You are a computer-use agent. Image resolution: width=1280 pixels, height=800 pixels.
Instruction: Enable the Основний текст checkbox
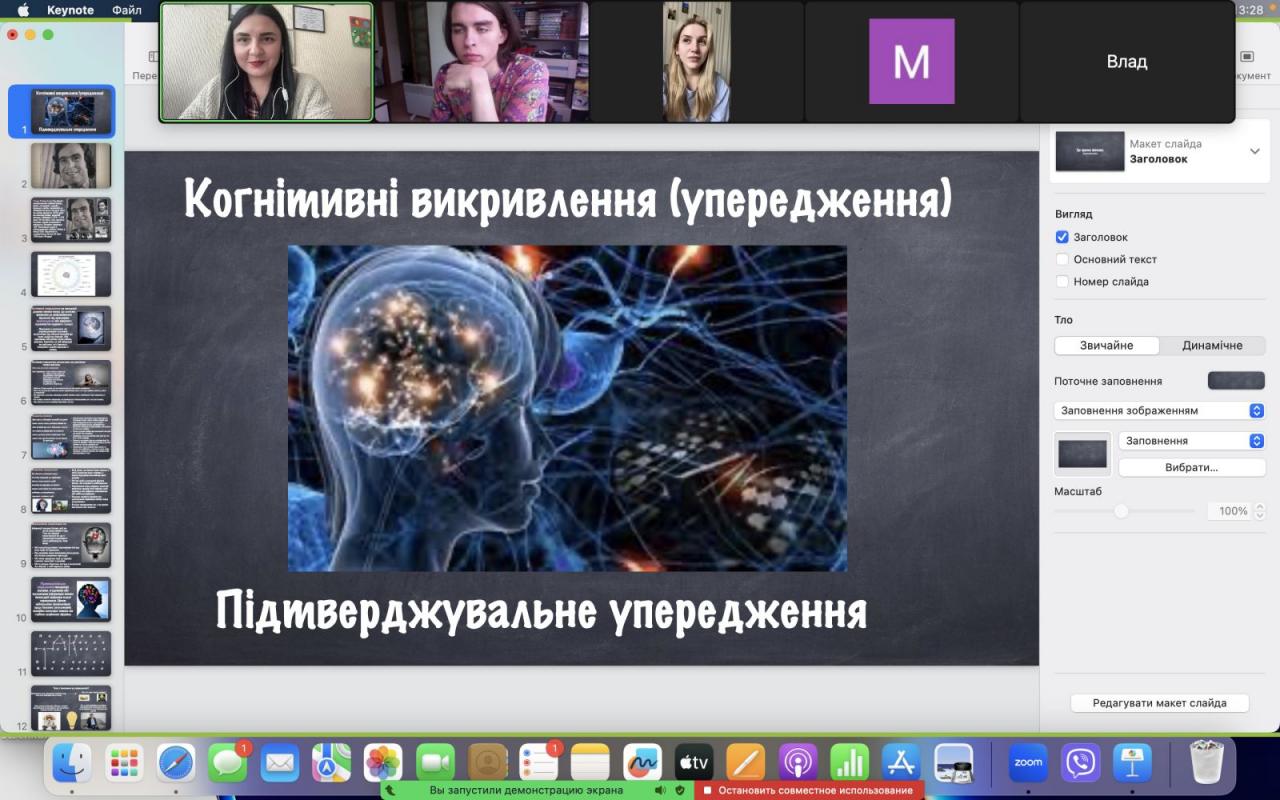pos(1062,259)
